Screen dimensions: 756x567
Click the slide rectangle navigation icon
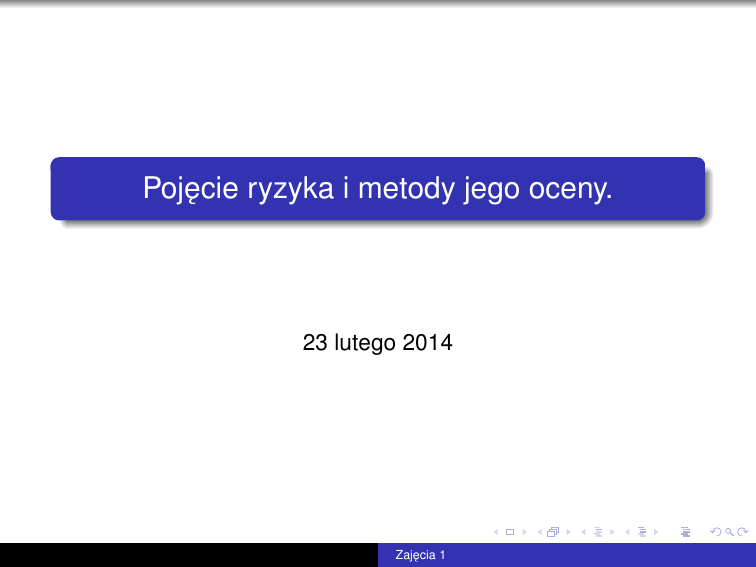pyautogui.click(x=510, y=533)
